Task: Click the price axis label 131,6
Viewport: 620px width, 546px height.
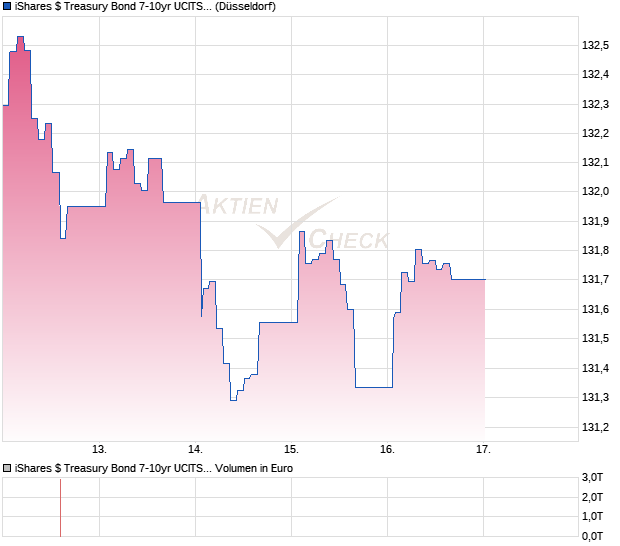Action: pos(595,309)
